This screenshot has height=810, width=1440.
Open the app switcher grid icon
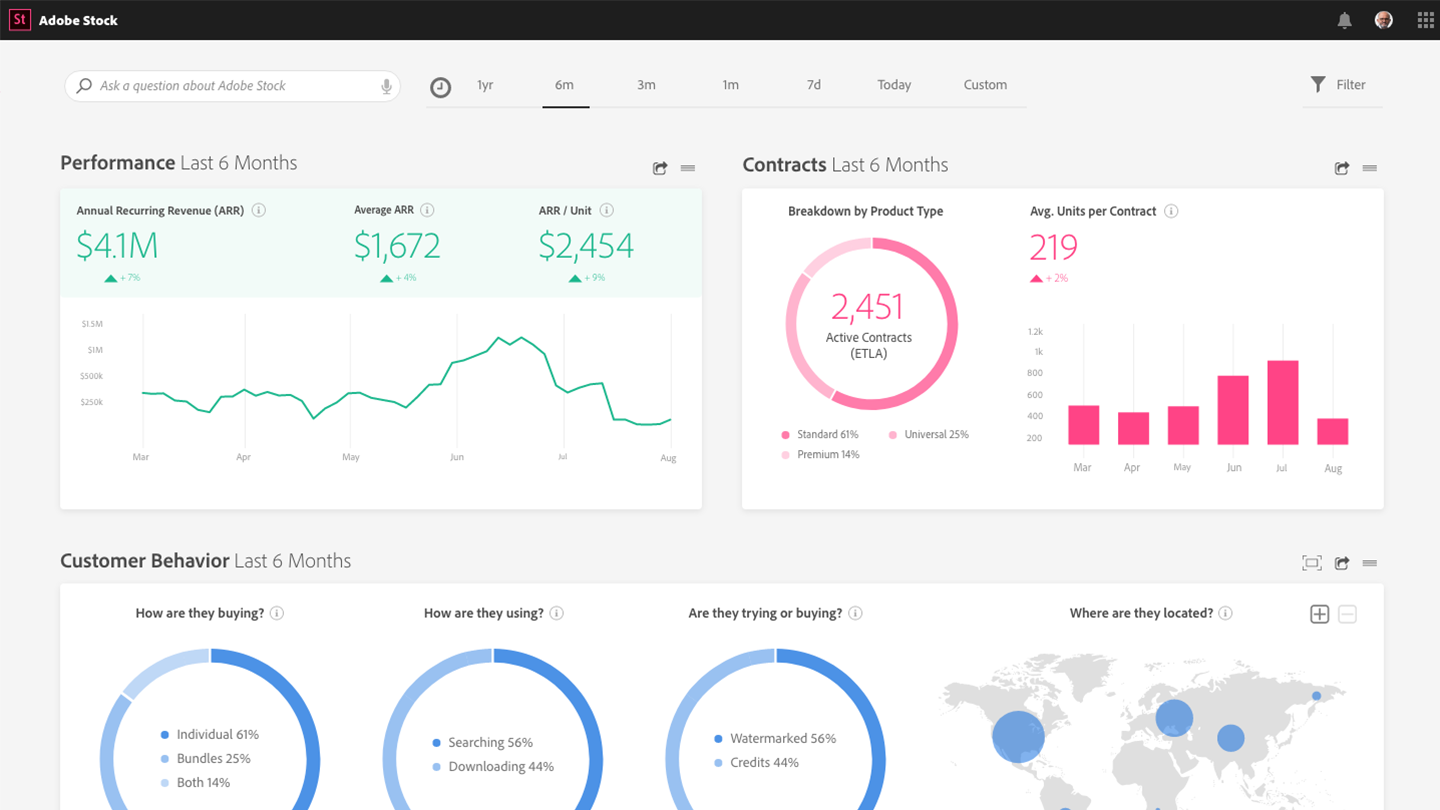coord(1425,20)
